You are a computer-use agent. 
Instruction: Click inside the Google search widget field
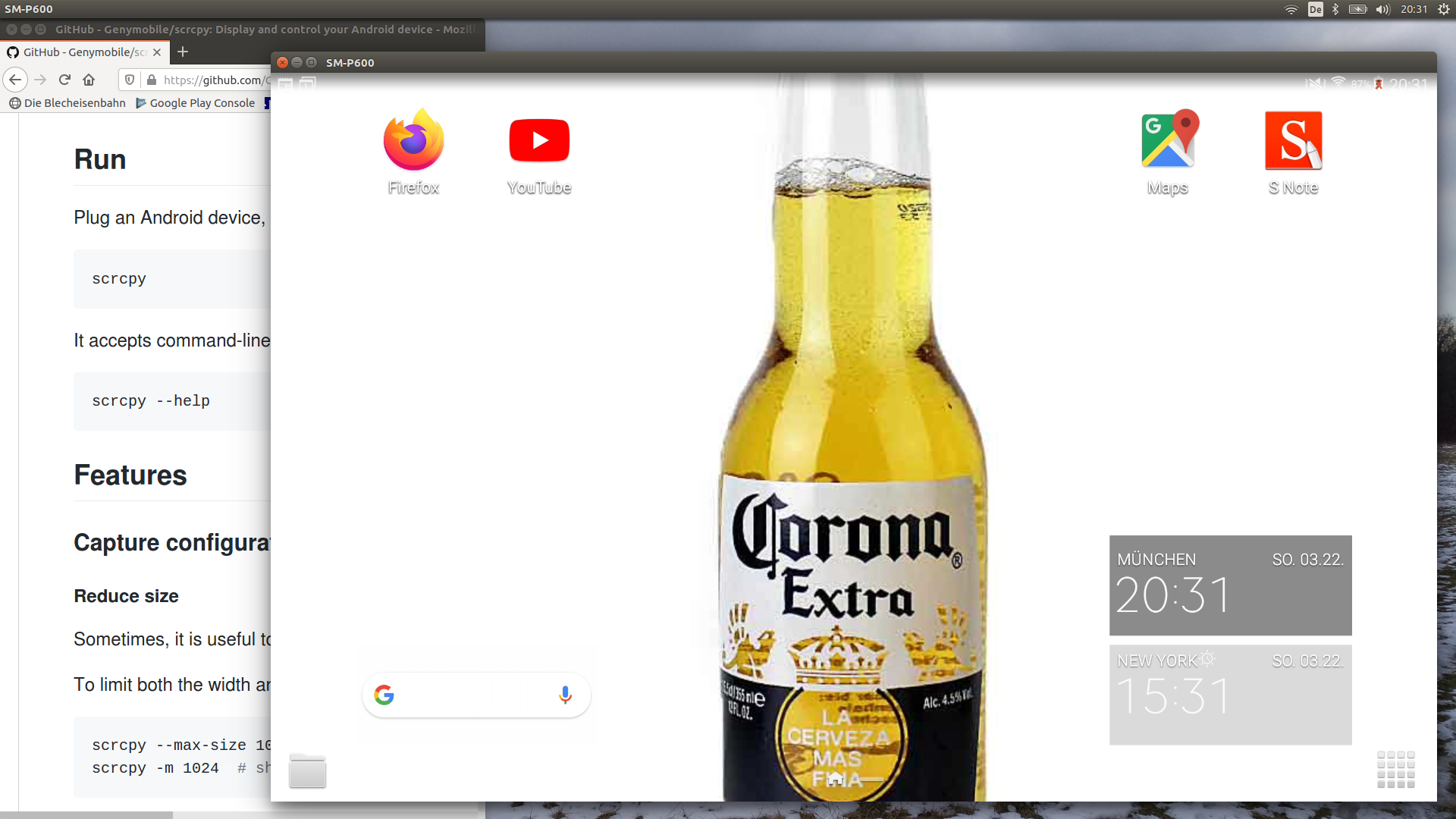click(476, 695)
